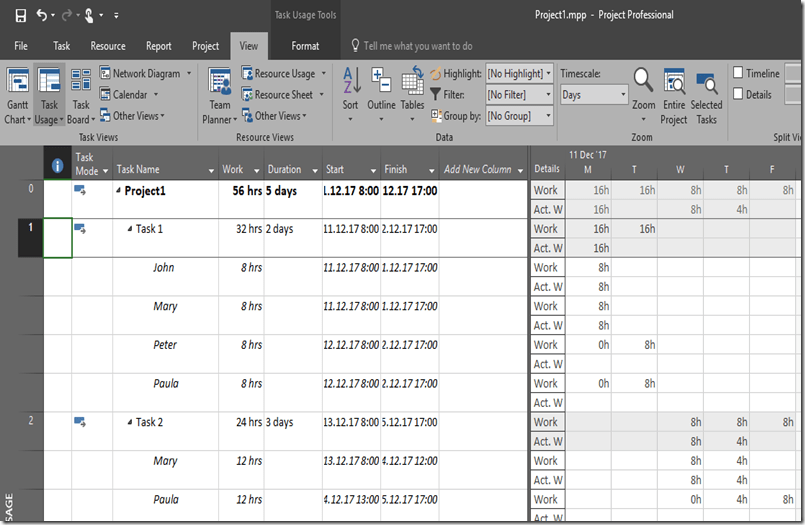Tick the Details checkbox
805x525 pixels.
click(738, 94)
